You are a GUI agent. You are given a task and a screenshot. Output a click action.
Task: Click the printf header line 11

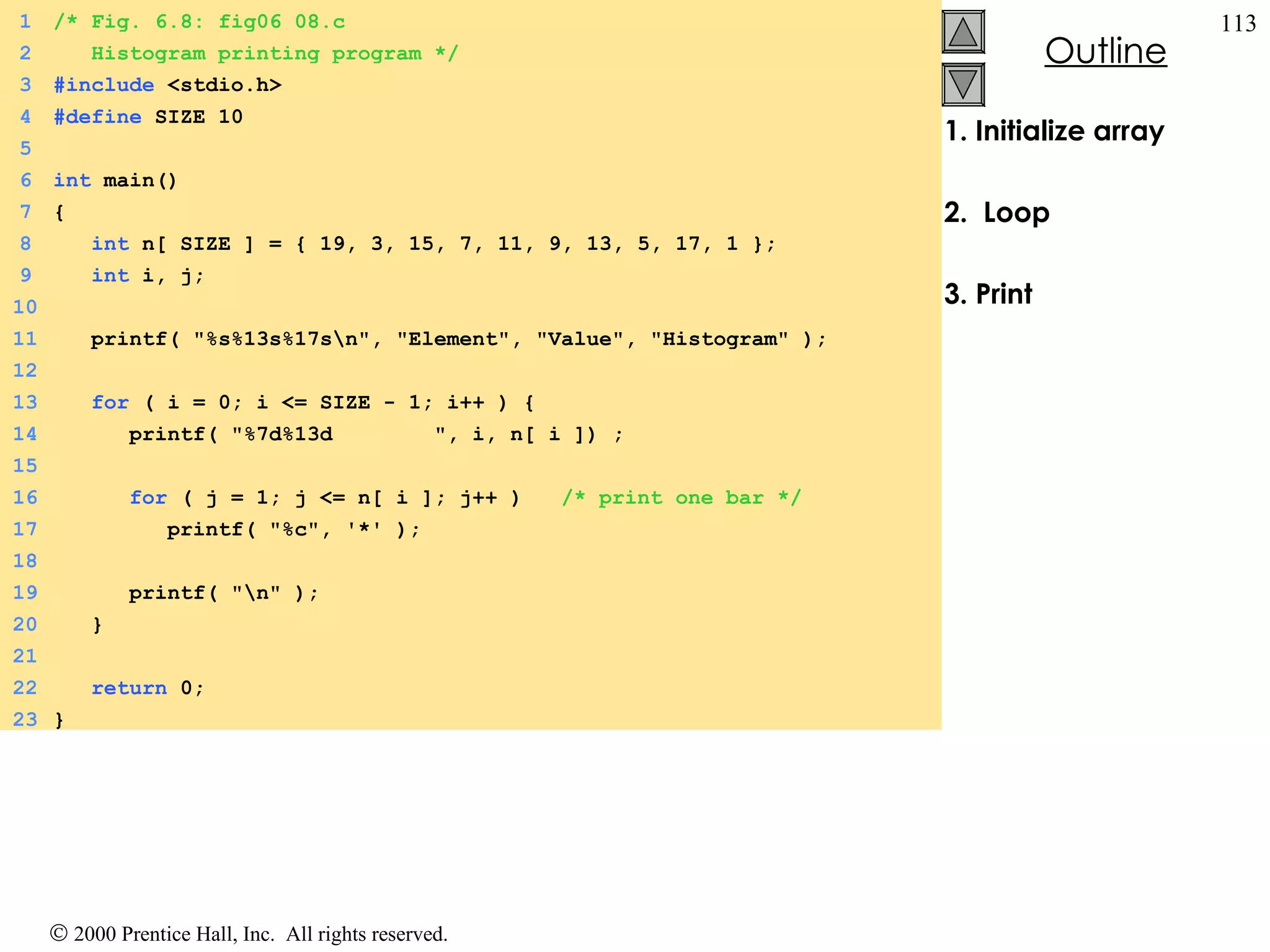458,339
